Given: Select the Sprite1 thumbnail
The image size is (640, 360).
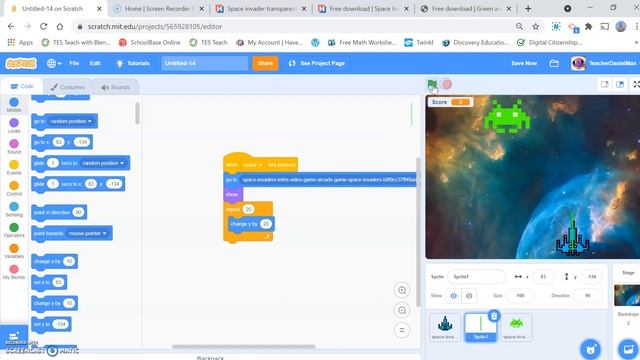Looking at the screenshot, I should coord(480,327).
